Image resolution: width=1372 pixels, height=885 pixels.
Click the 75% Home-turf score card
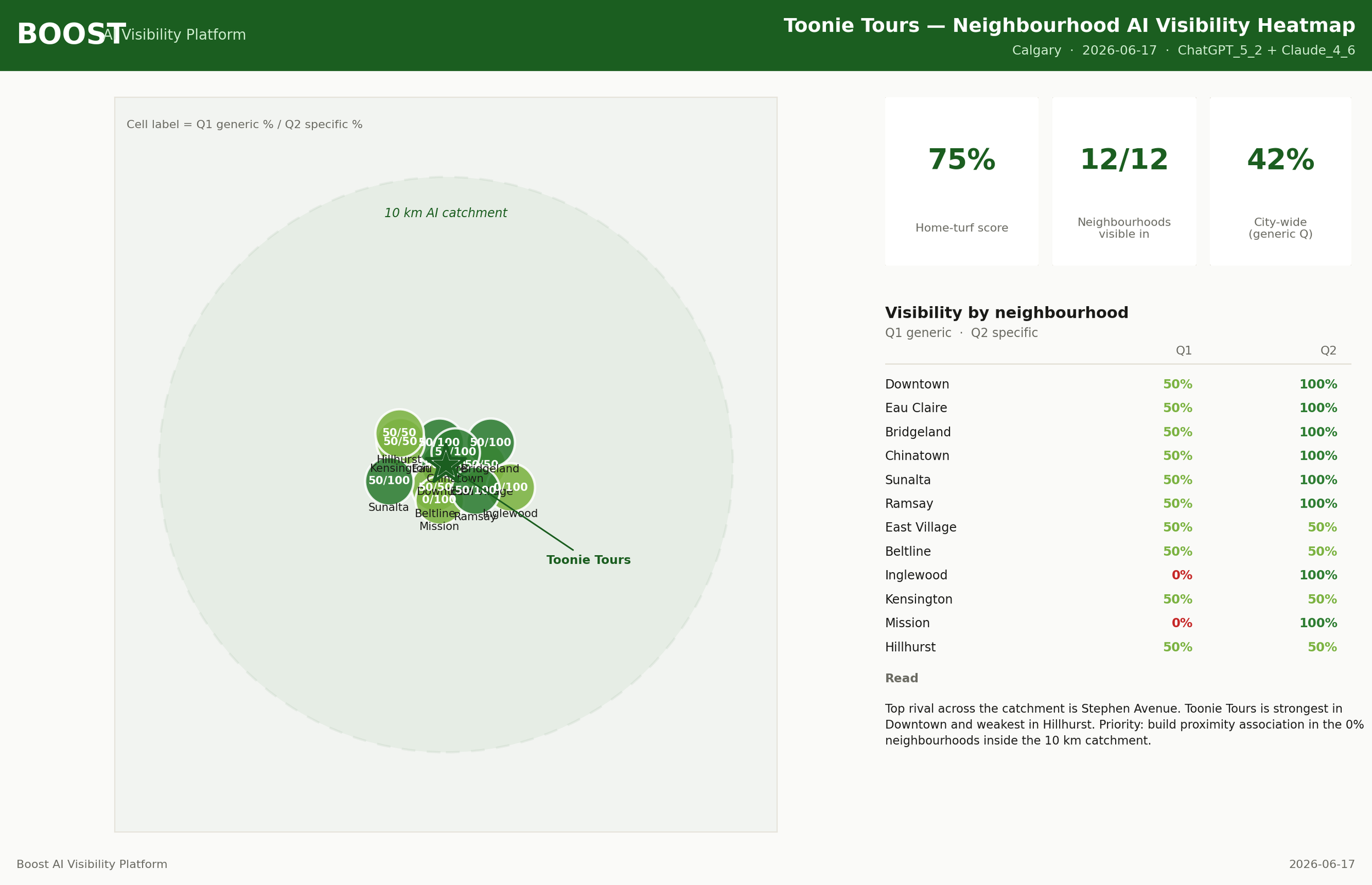pyautogui.click(x=961, y=181)
